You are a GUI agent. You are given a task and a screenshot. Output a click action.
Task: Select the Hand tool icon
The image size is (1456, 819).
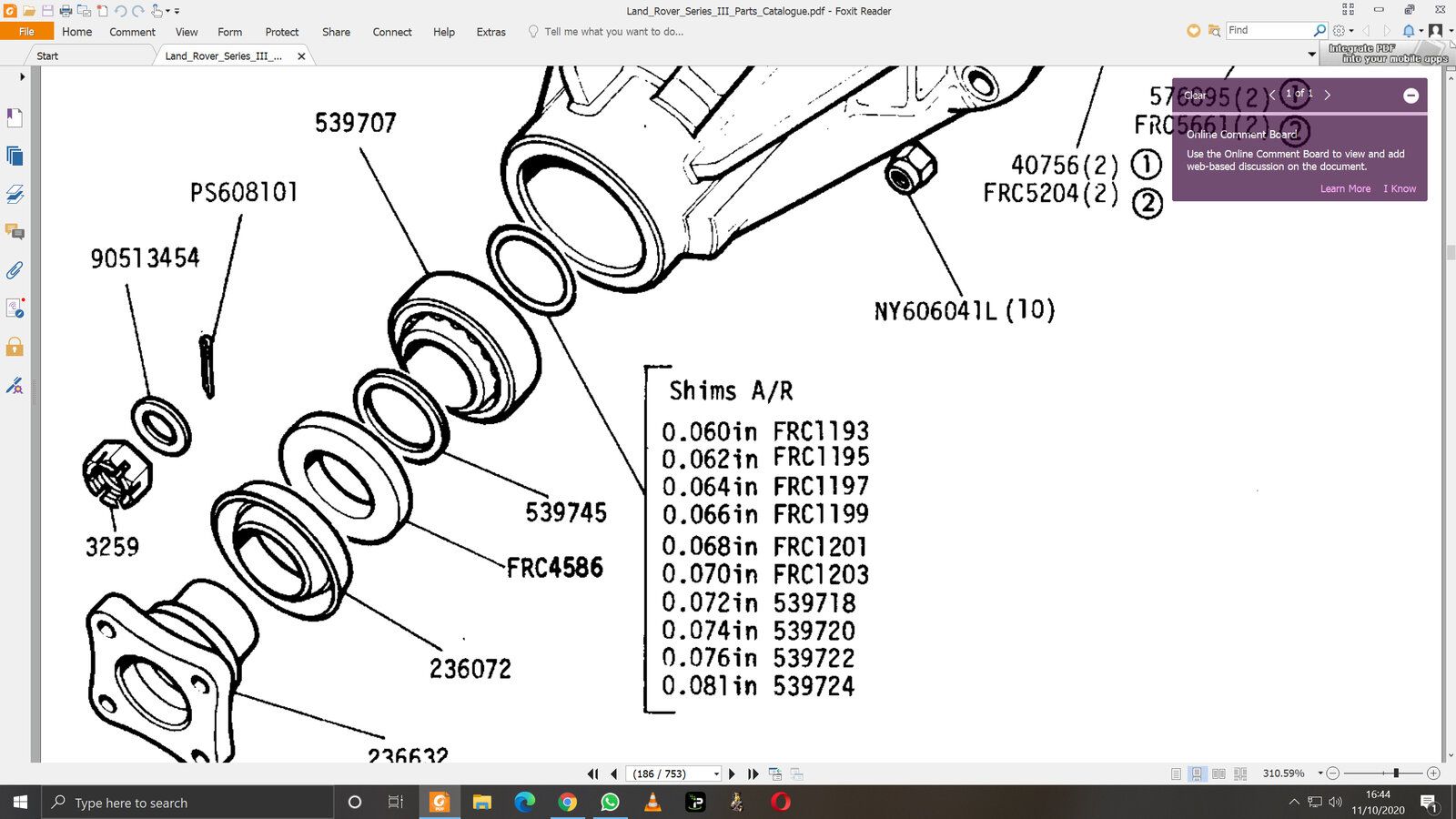point(157,11)
